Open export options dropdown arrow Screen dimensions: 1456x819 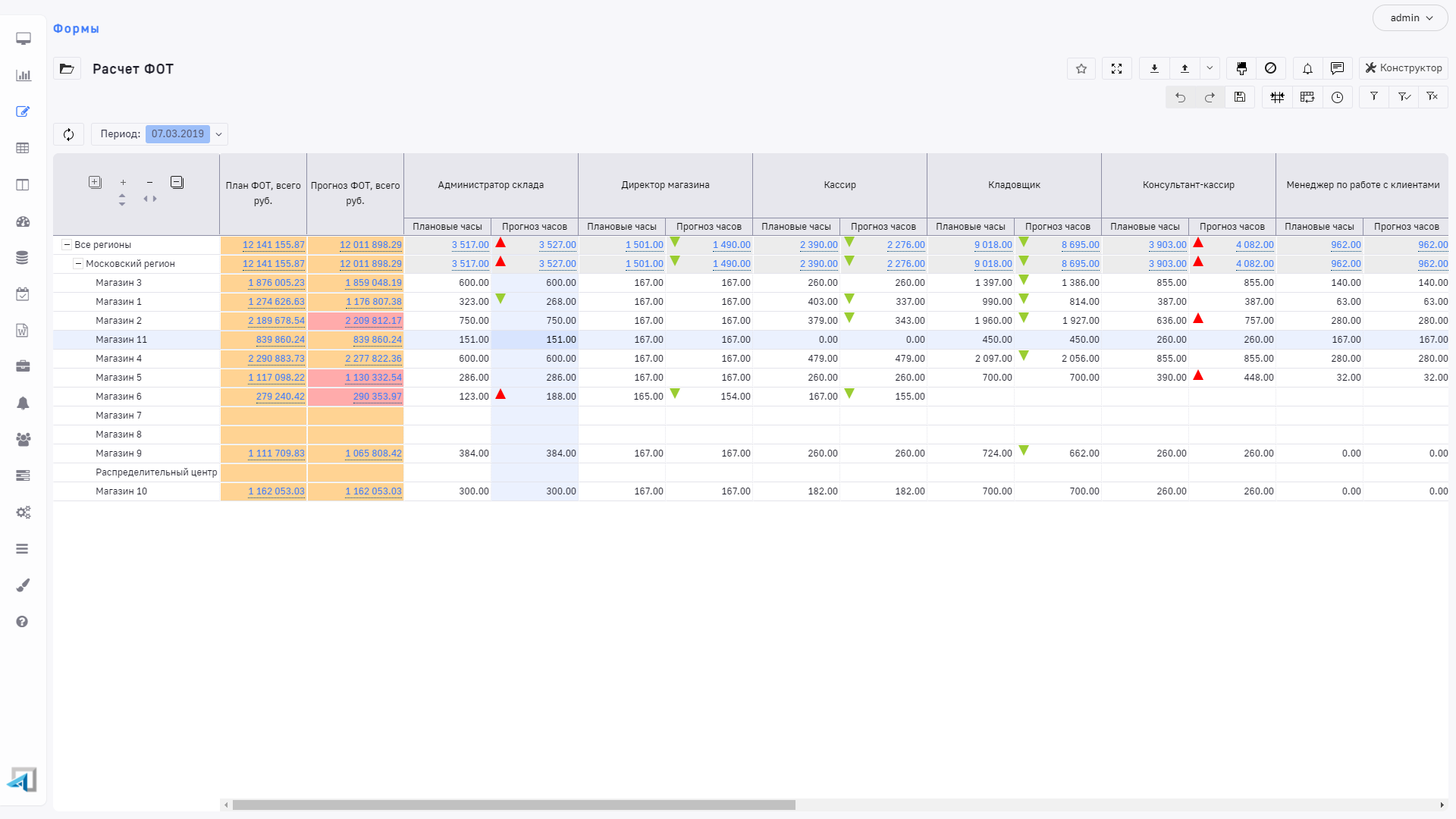point(1210,68)
